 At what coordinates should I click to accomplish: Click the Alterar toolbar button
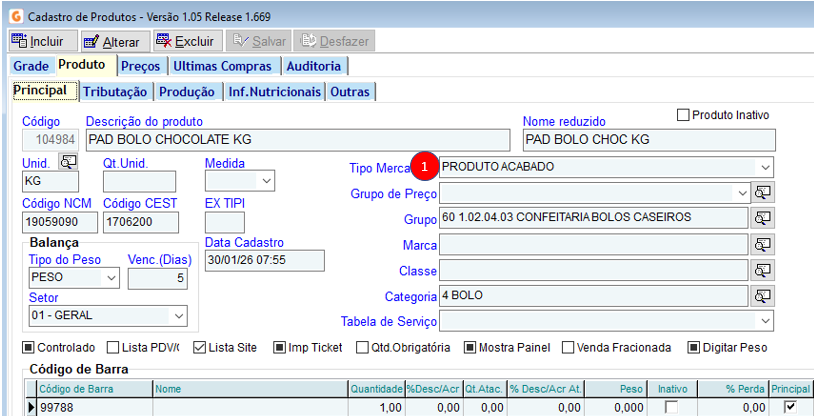112,41
